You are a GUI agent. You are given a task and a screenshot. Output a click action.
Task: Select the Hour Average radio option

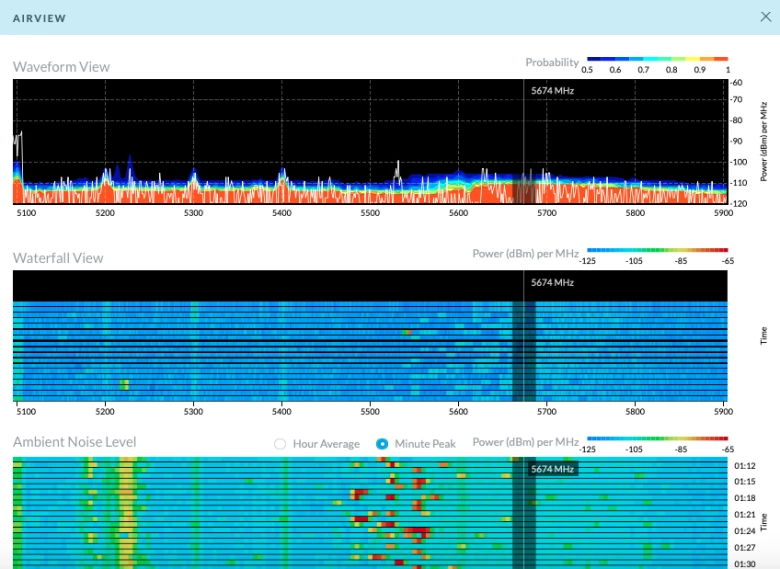280,444
